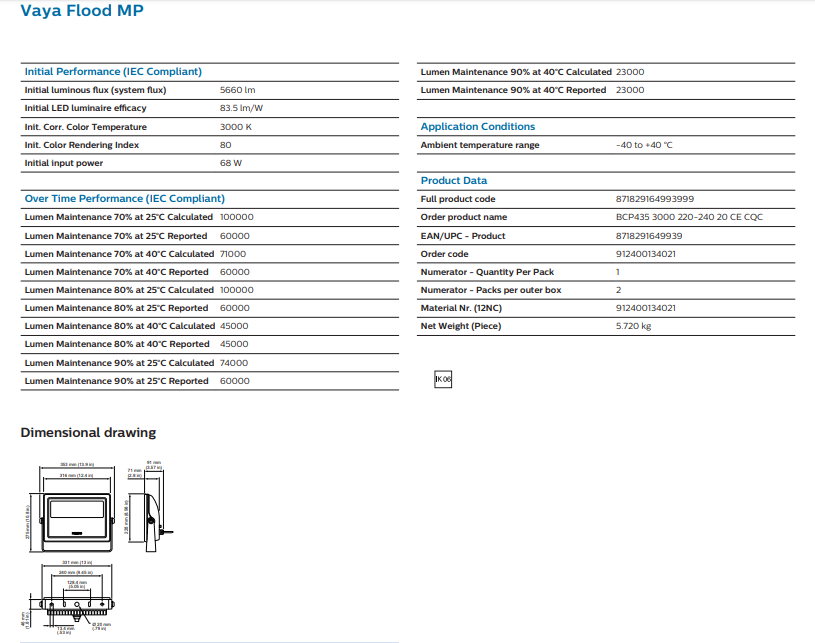Select full product code 871829164993999
Screen dimensions: 815x643
tap(655, 199)
